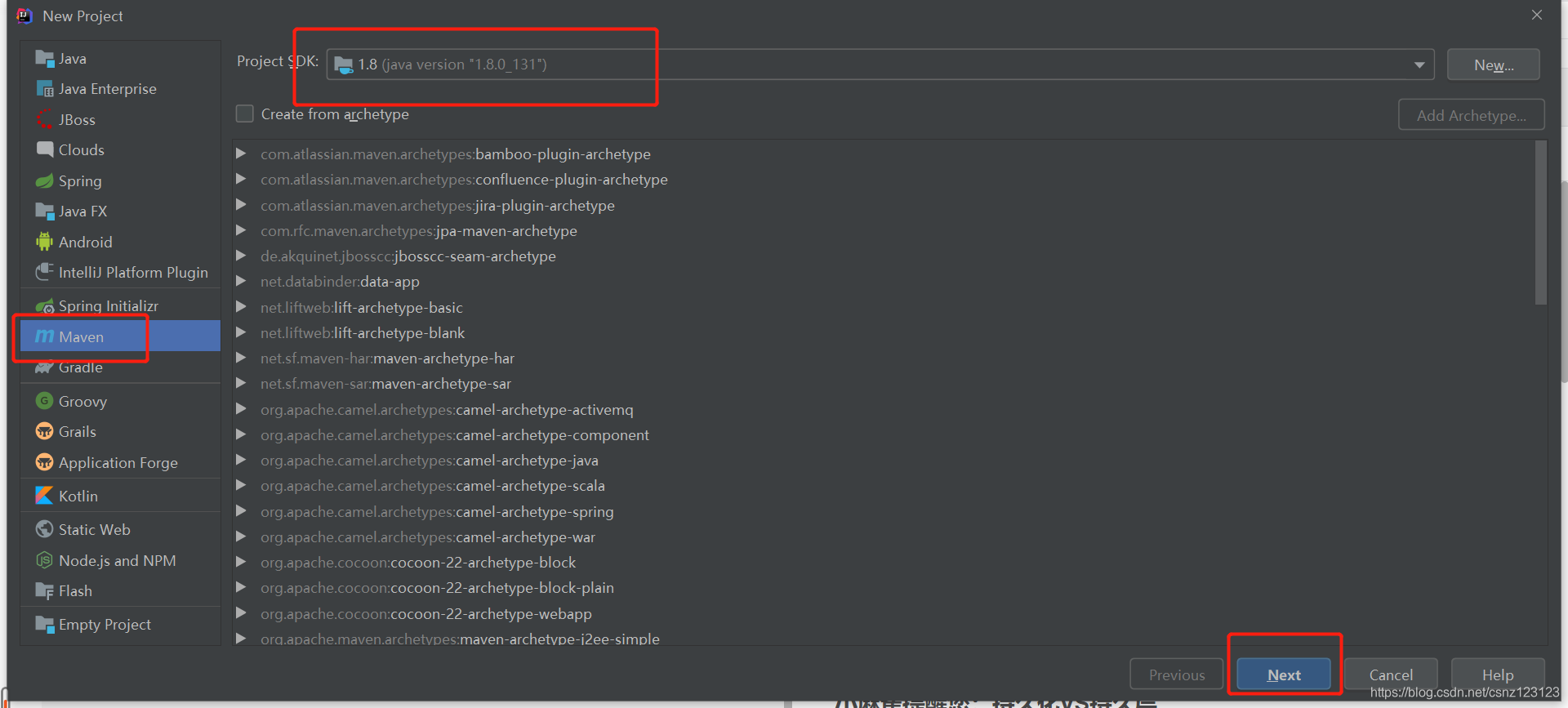This screenshot has width=1568, height=708.
Task: Click the Groovy G icon
Action: point(44,401)
